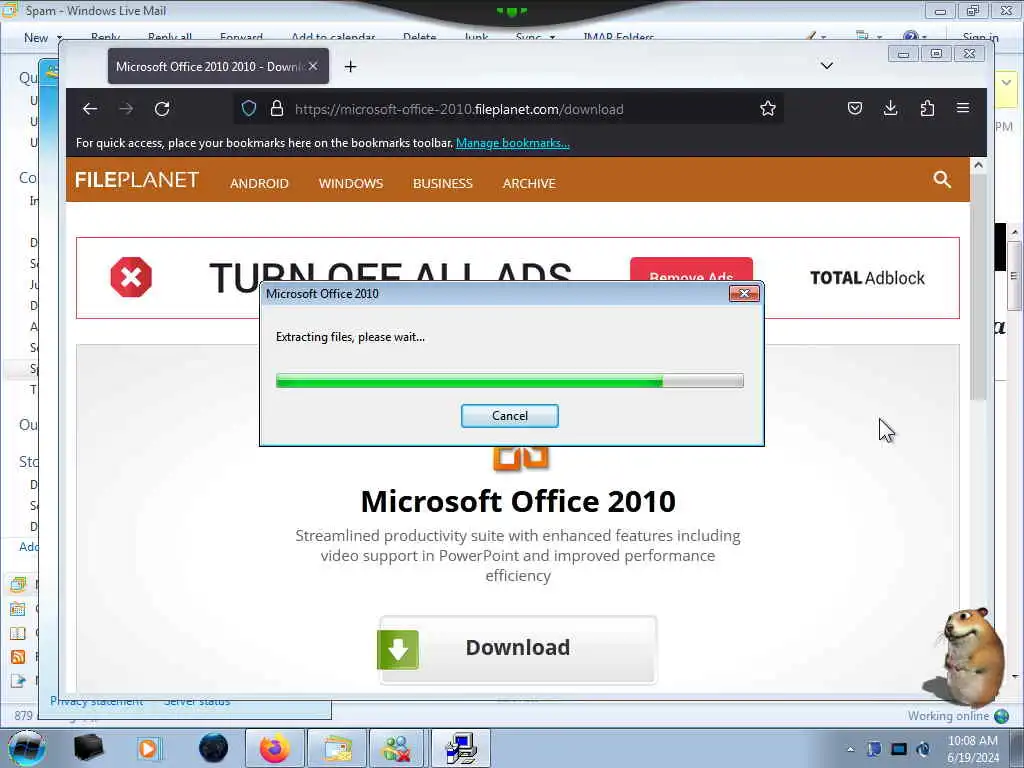Open Firefox extensions puzzle icon
1024x768 pixels.
tap(927, 108)
